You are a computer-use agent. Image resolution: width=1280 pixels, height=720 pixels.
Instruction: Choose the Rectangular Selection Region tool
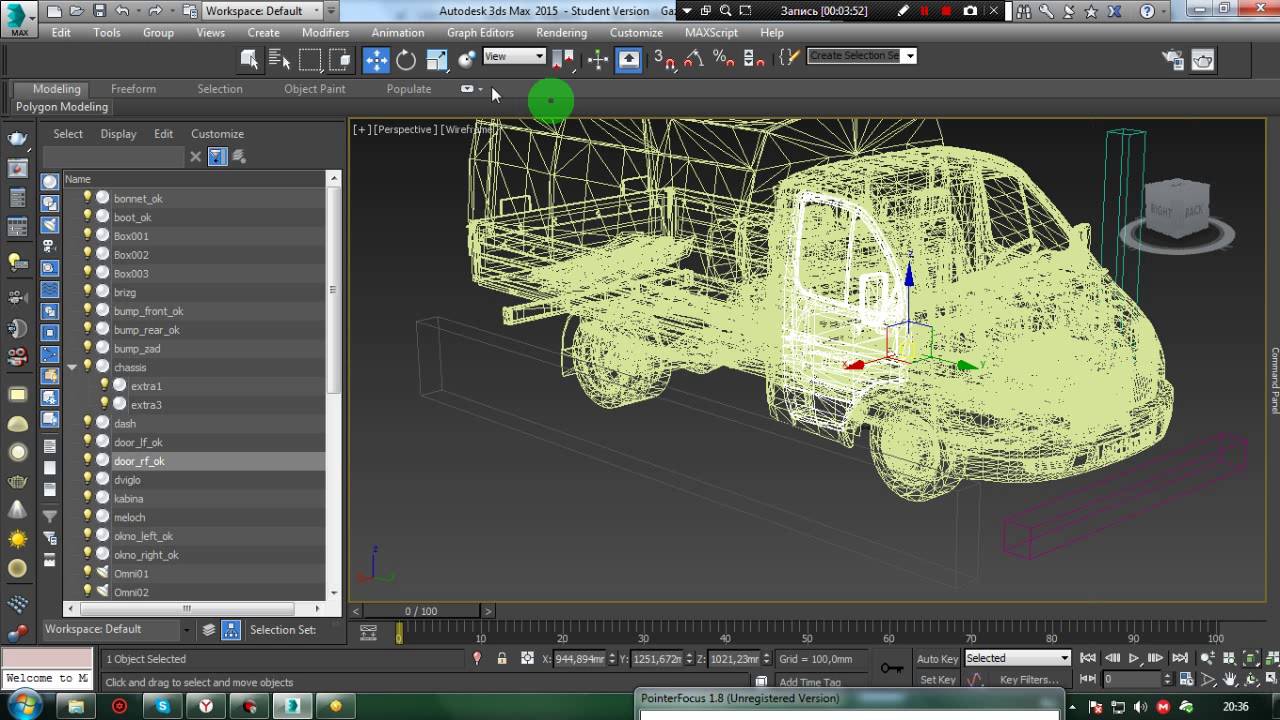click(x=310, y=60)
